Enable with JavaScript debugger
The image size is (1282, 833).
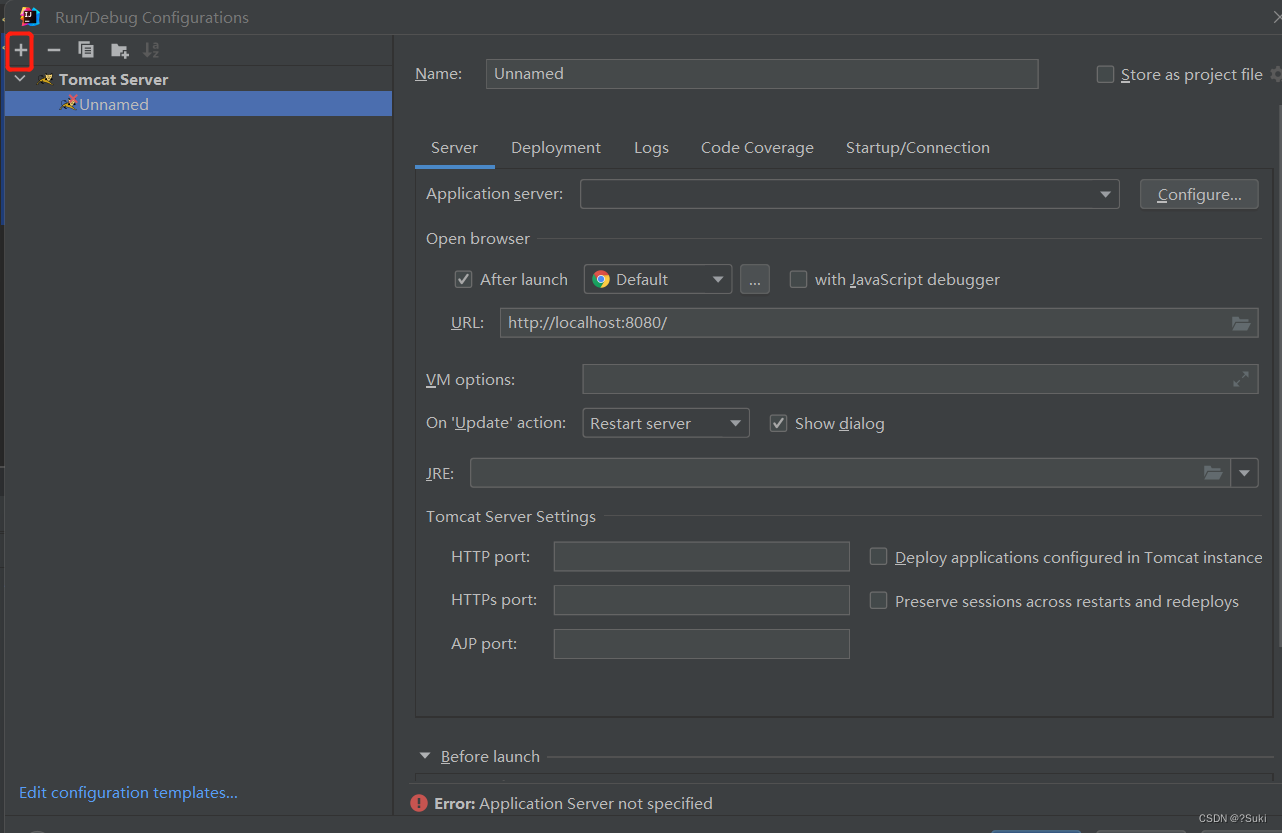(798, 279)
